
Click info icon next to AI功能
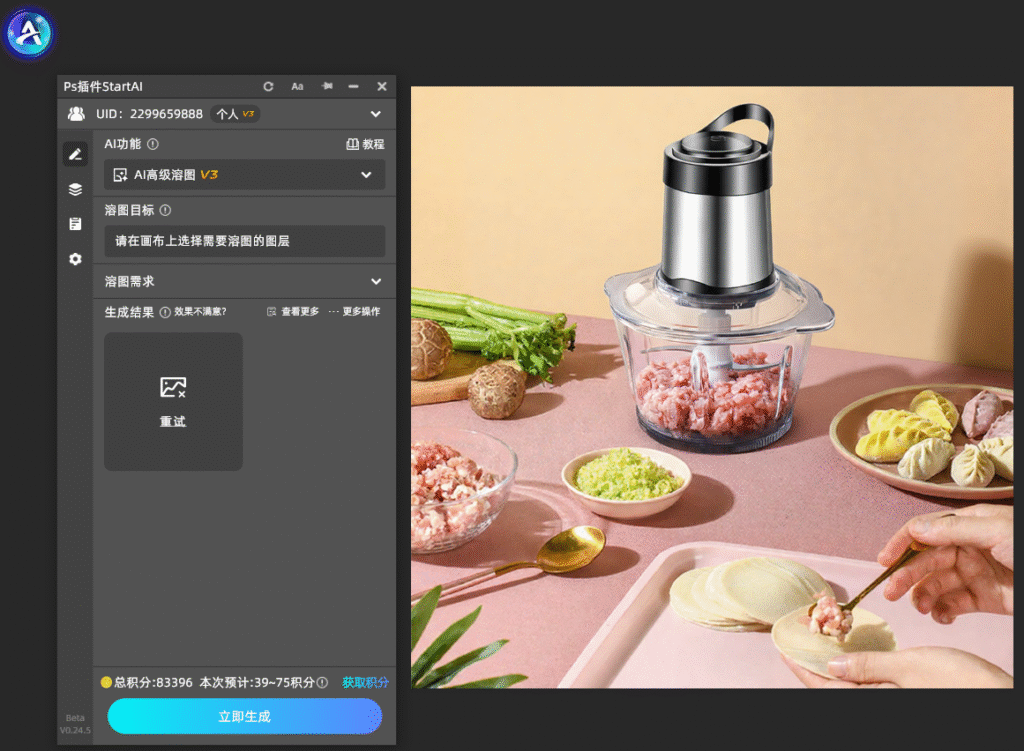click(x=153, y=144)
